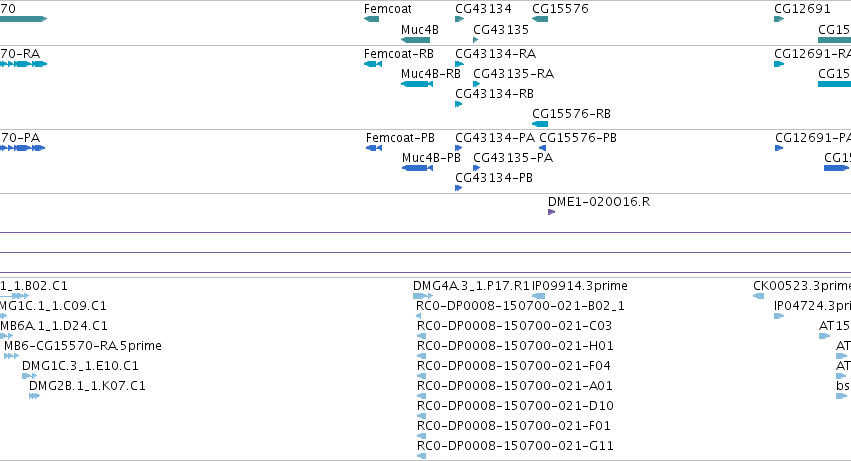Click EST RC0-DP0008-150700-021-B02_1

pos(520,306)
